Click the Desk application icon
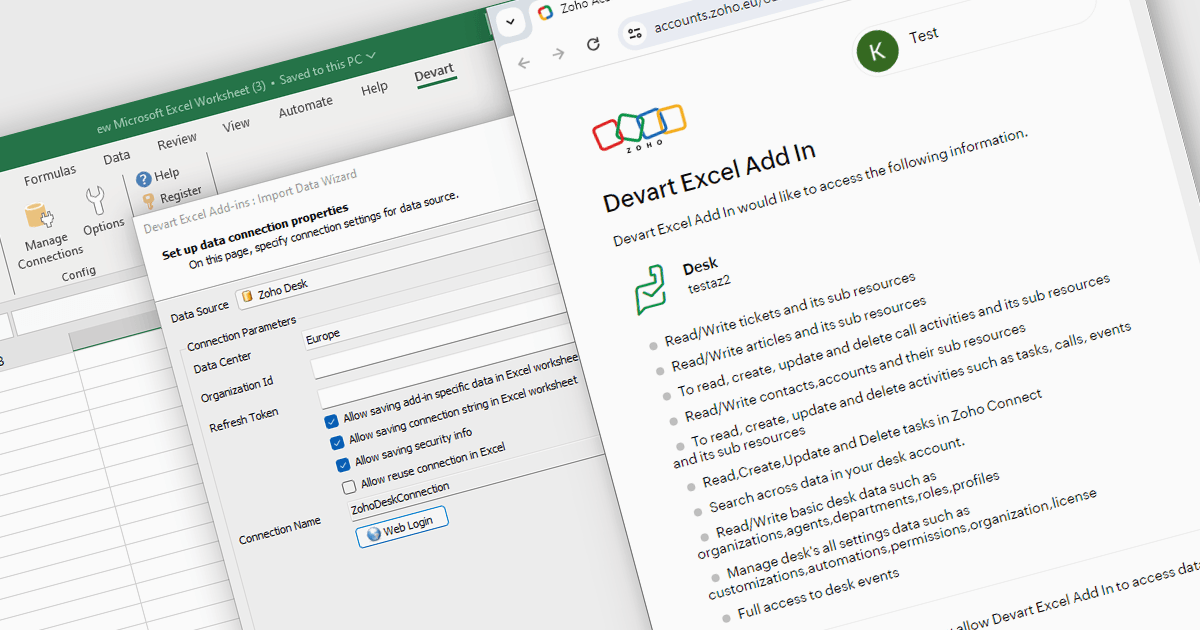The width and height of the screenshot is (1200, 630). [651, 291]
